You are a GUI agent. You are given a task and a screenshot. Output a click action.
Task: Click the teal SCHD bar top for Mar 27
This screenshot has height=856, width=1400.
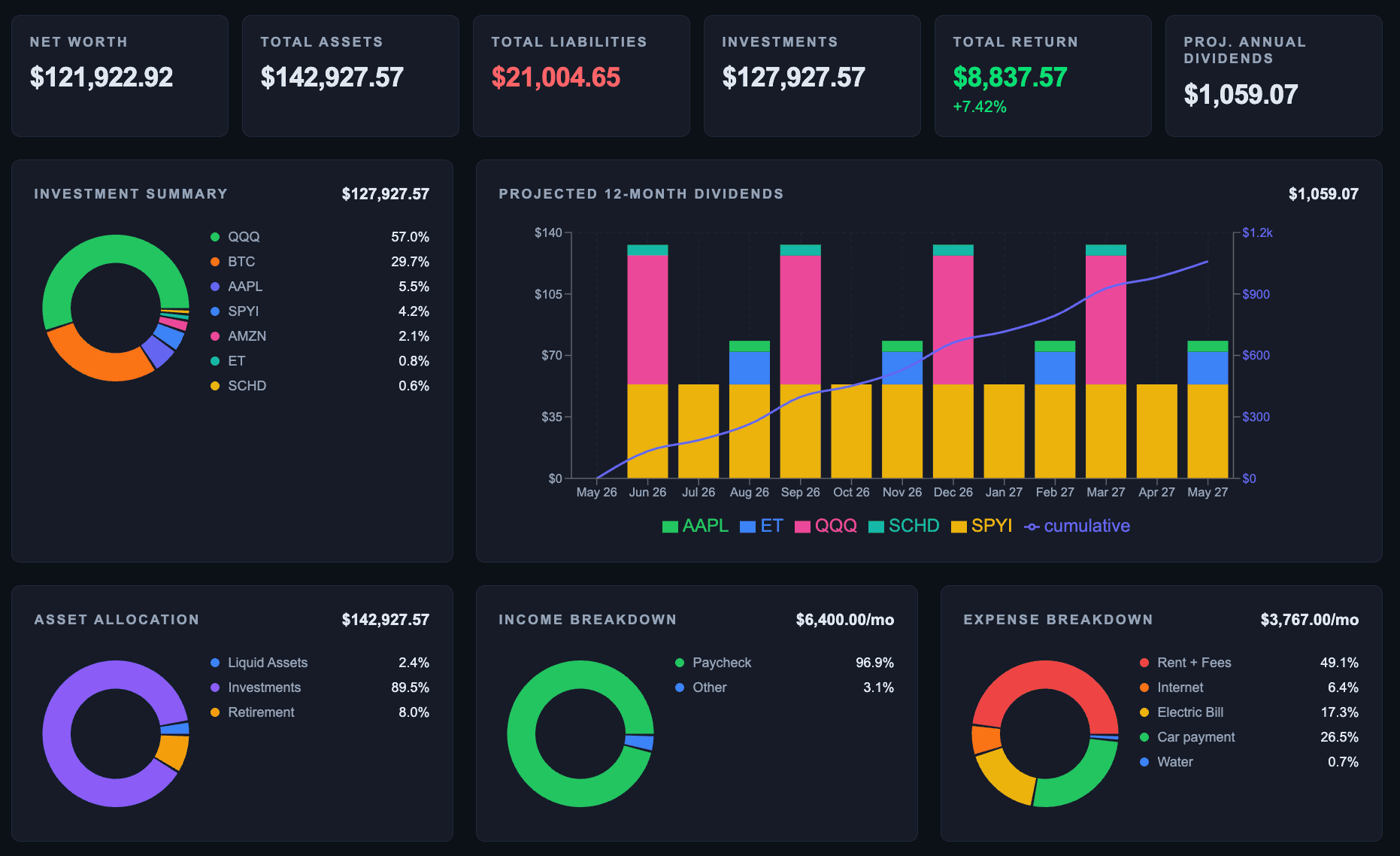coord(1105,250)
